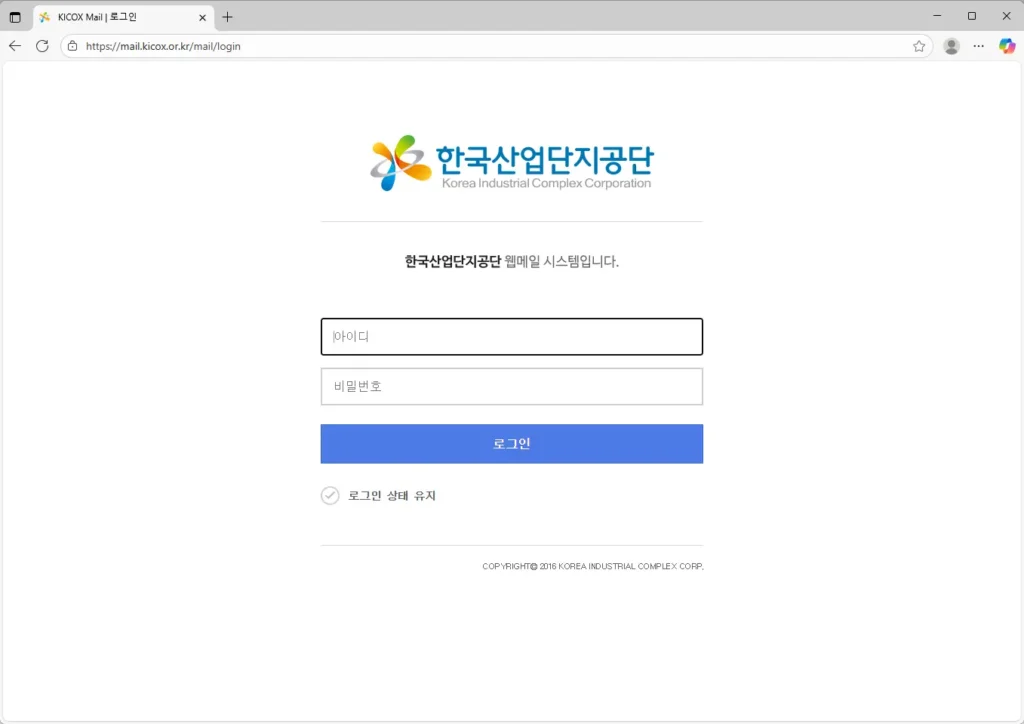Click the blue 로그인 button

point(511,444)
